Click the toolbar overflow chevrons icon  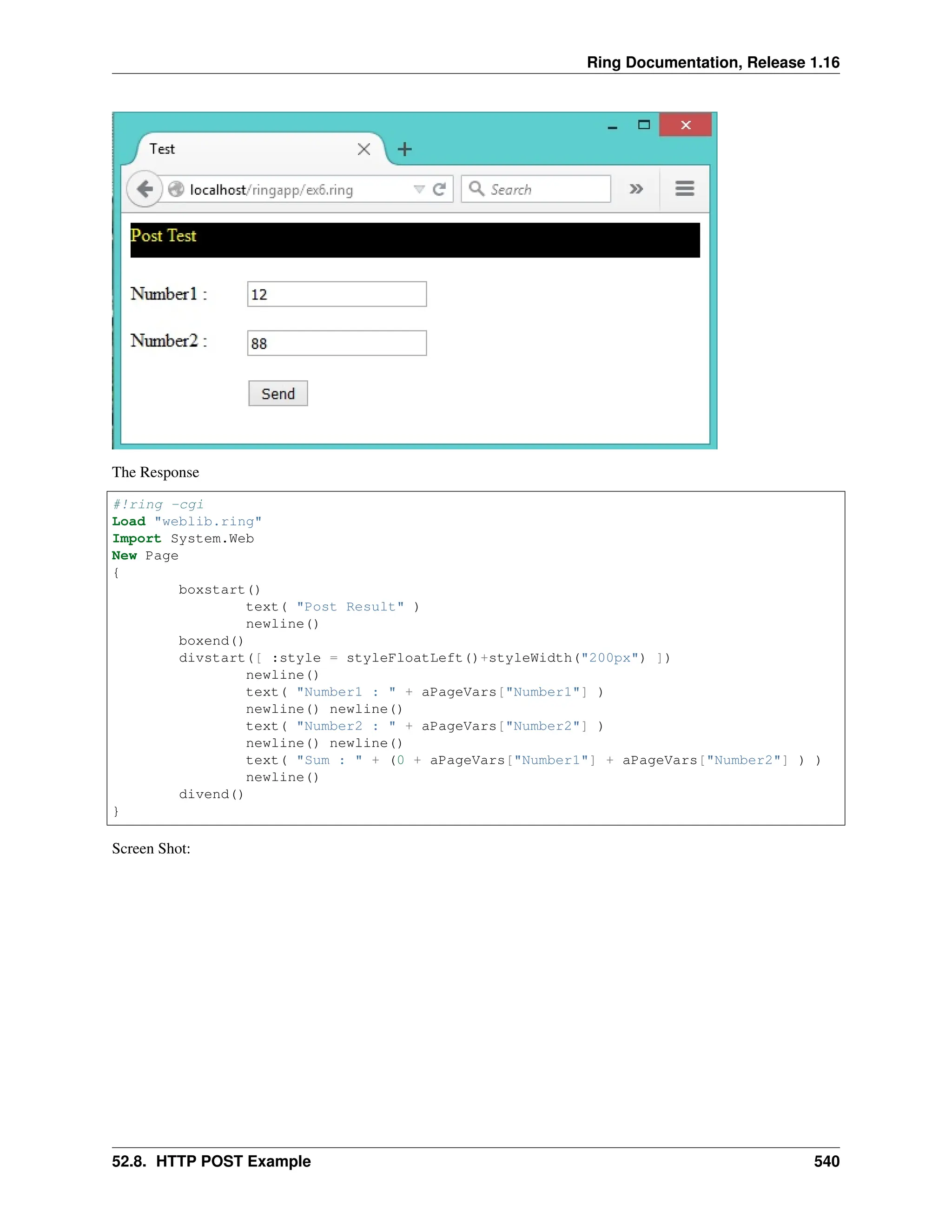[x=636, y=189]
